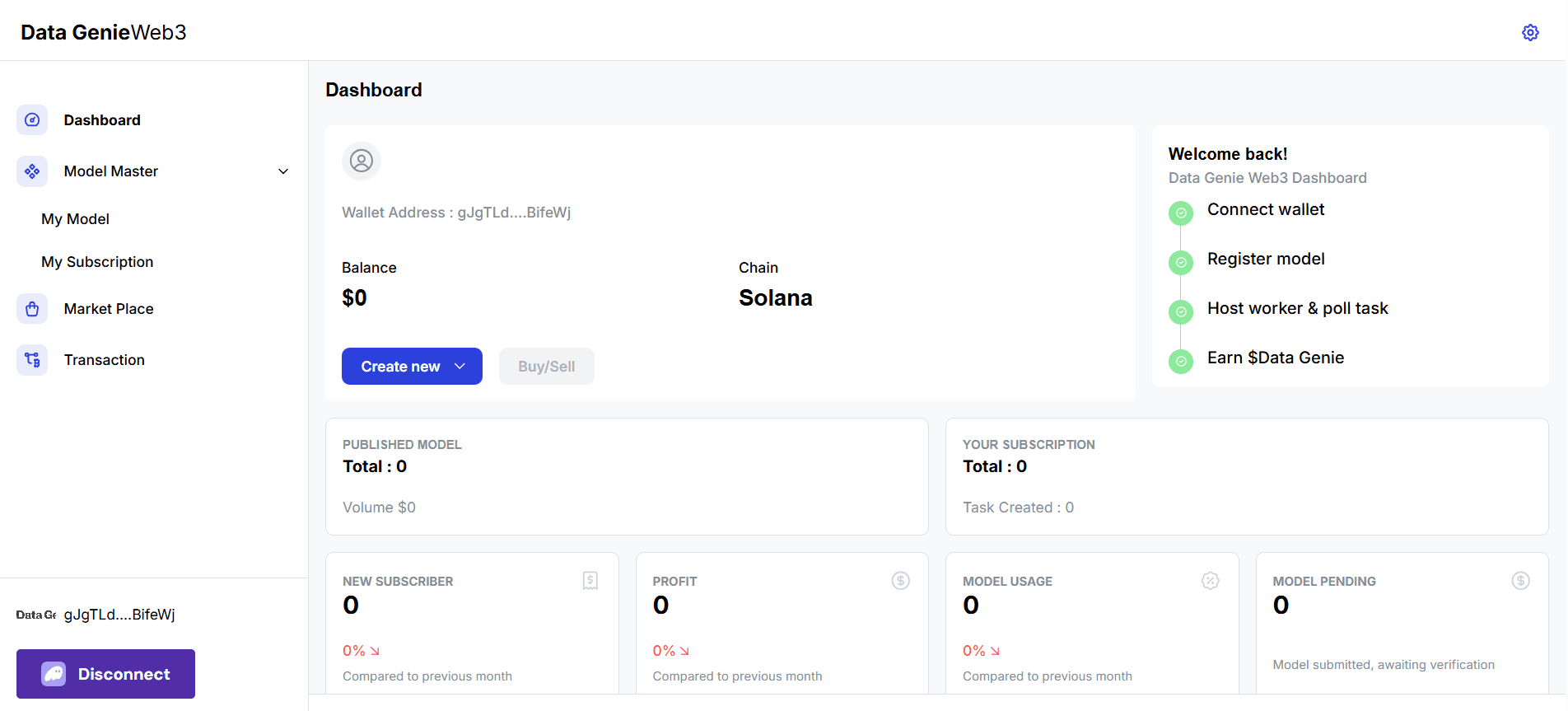The width and height of the screenshot is (1568, 711).
Task: Click the Earn $Data Genie check icon
Action: pyautogui.click(x=1181, y=361)
